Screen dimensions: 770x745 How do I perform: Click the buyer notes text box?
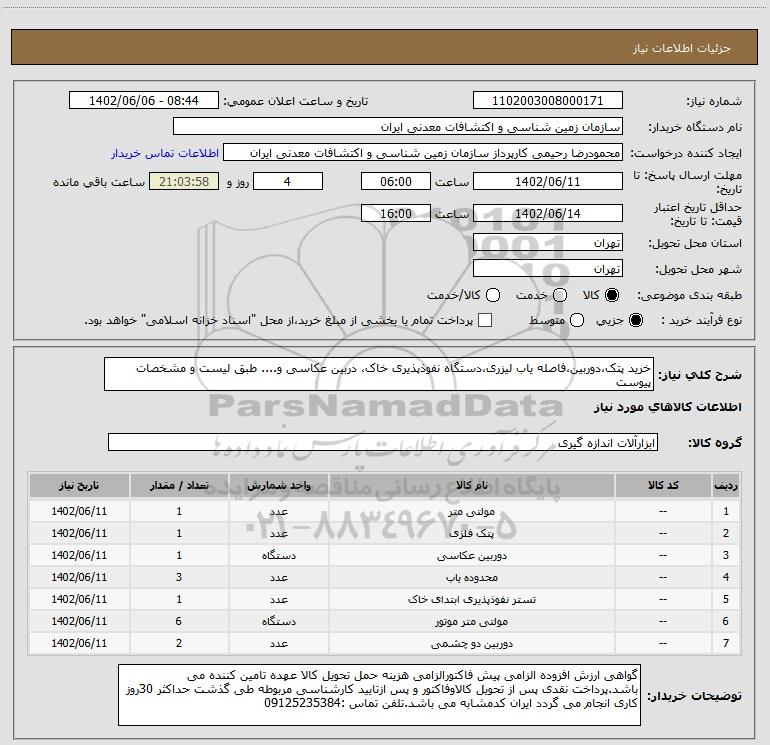tap(379, 694)
